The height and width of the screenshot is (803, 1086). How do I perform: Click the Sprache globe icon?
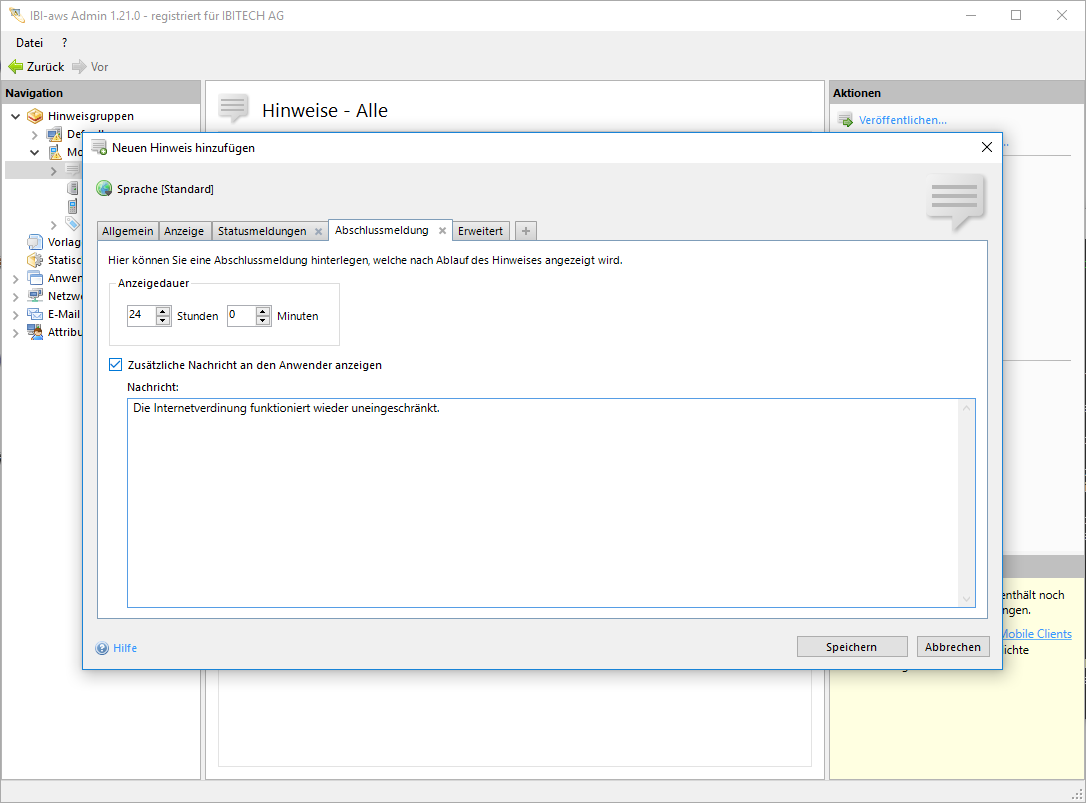[x=104, y=189]
